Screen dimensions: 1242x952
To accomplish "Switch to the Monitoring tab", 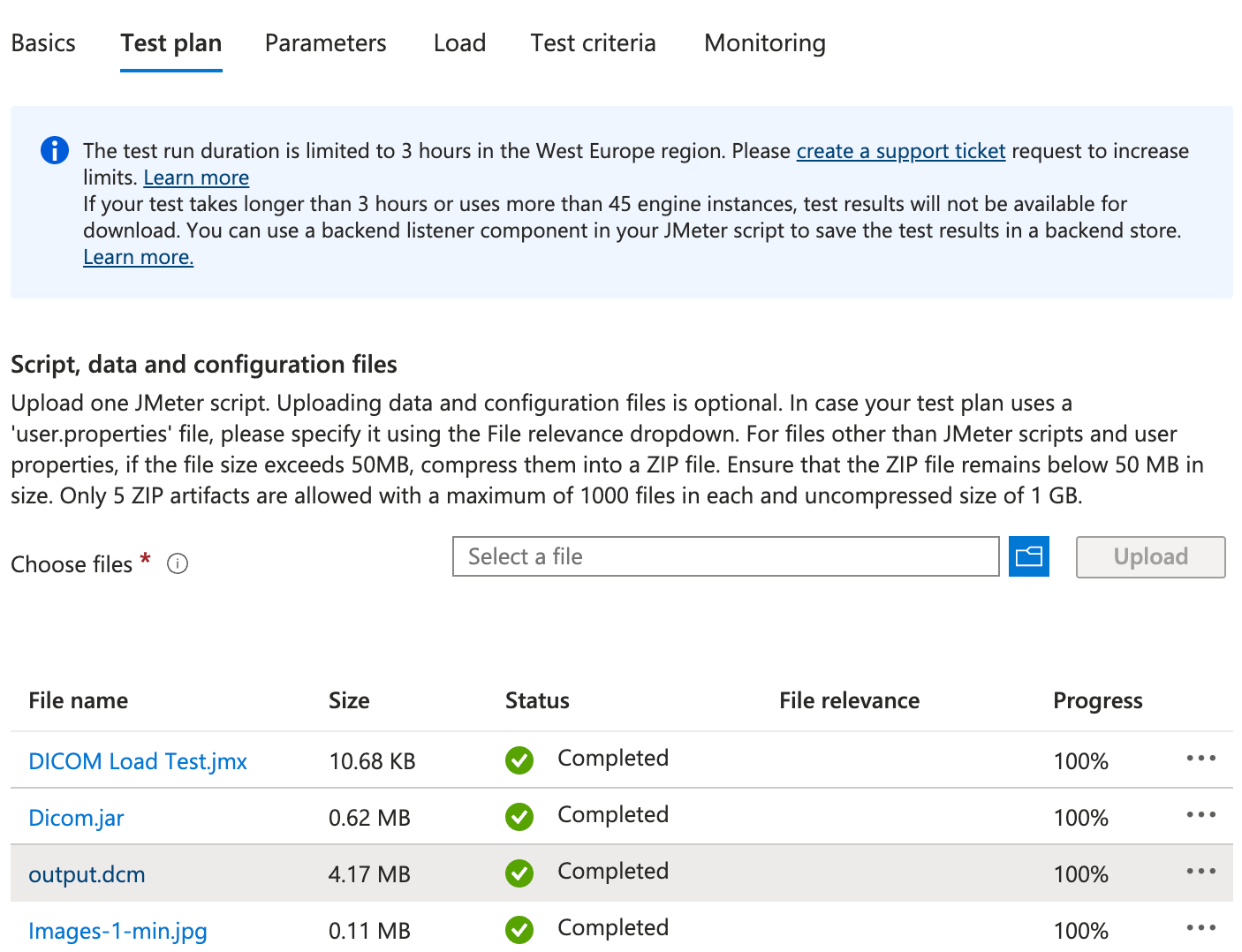I will [763, 42].
